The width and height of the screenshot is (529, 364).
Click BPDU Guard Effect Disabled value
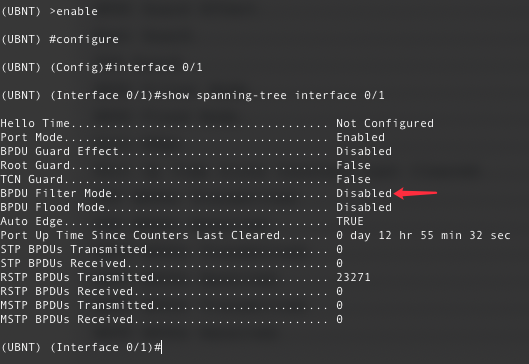tap(364, 151)
